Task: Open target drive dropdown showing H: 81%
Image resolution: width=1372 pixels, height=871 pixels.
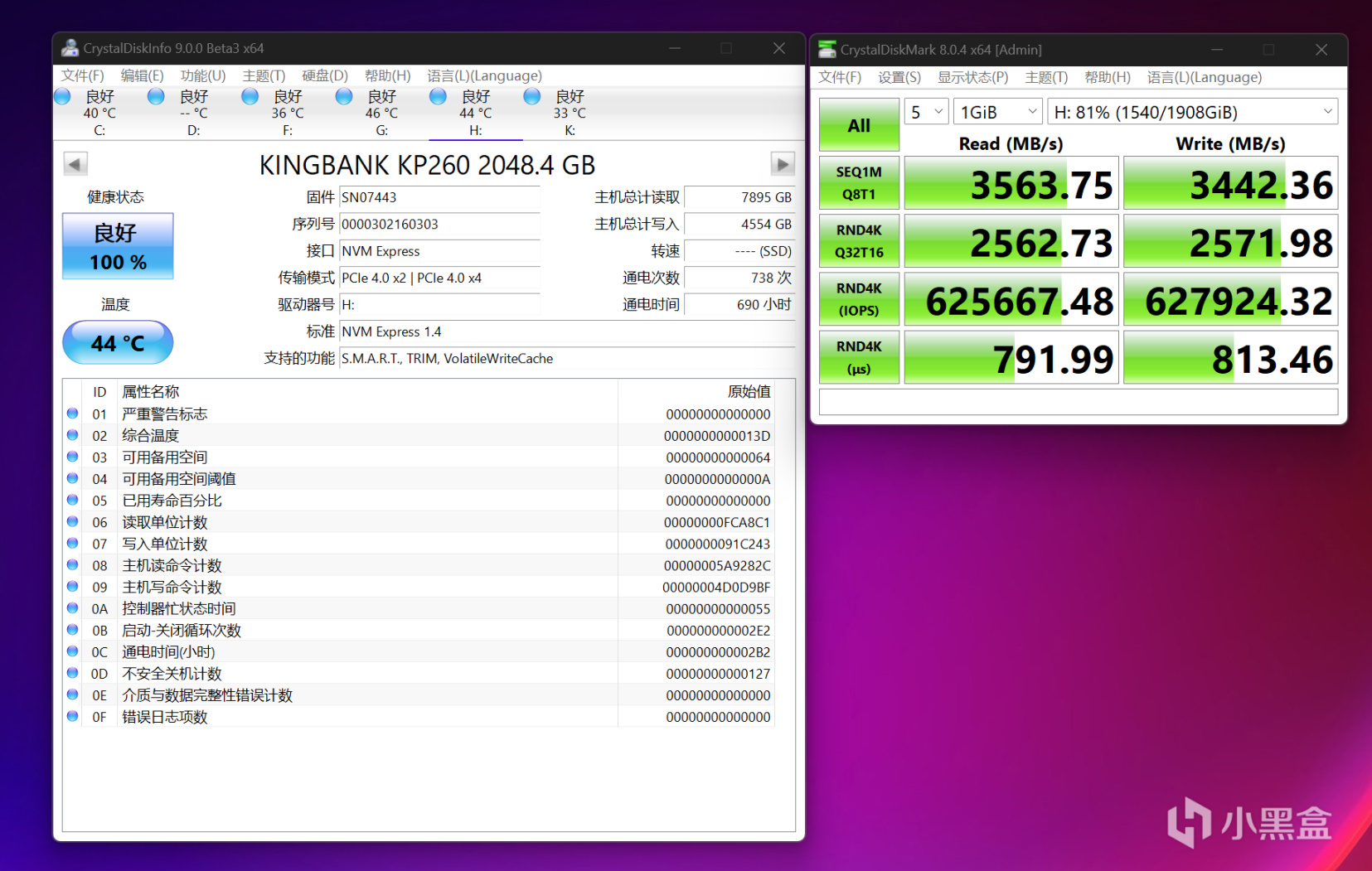Action: tap(1193, 112)
